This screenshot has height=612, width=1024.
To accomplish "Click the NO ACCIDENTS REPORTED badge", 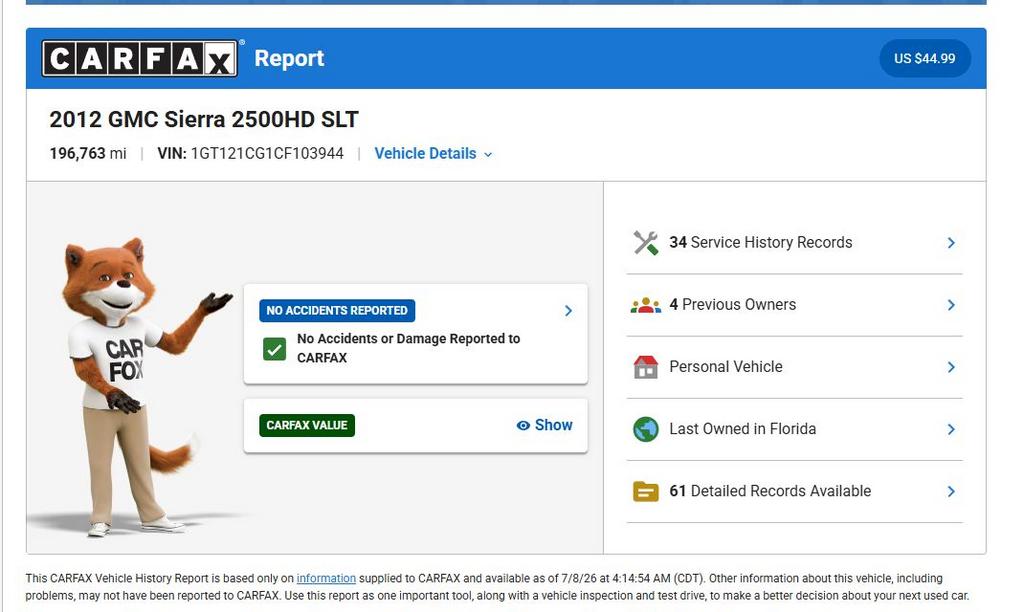I will click(337, 310).
